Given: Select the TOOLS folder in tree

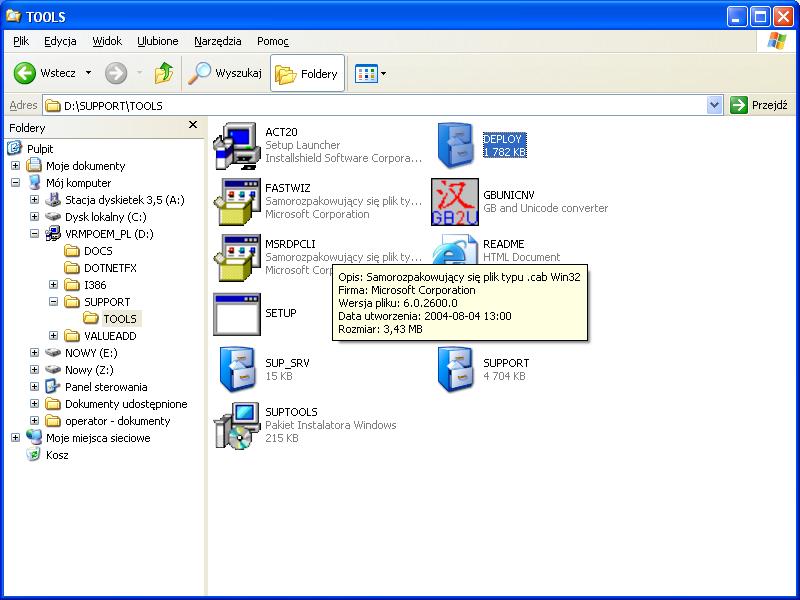Looking at the screenshot, I should pyautogui.click(x=120, y=319).
